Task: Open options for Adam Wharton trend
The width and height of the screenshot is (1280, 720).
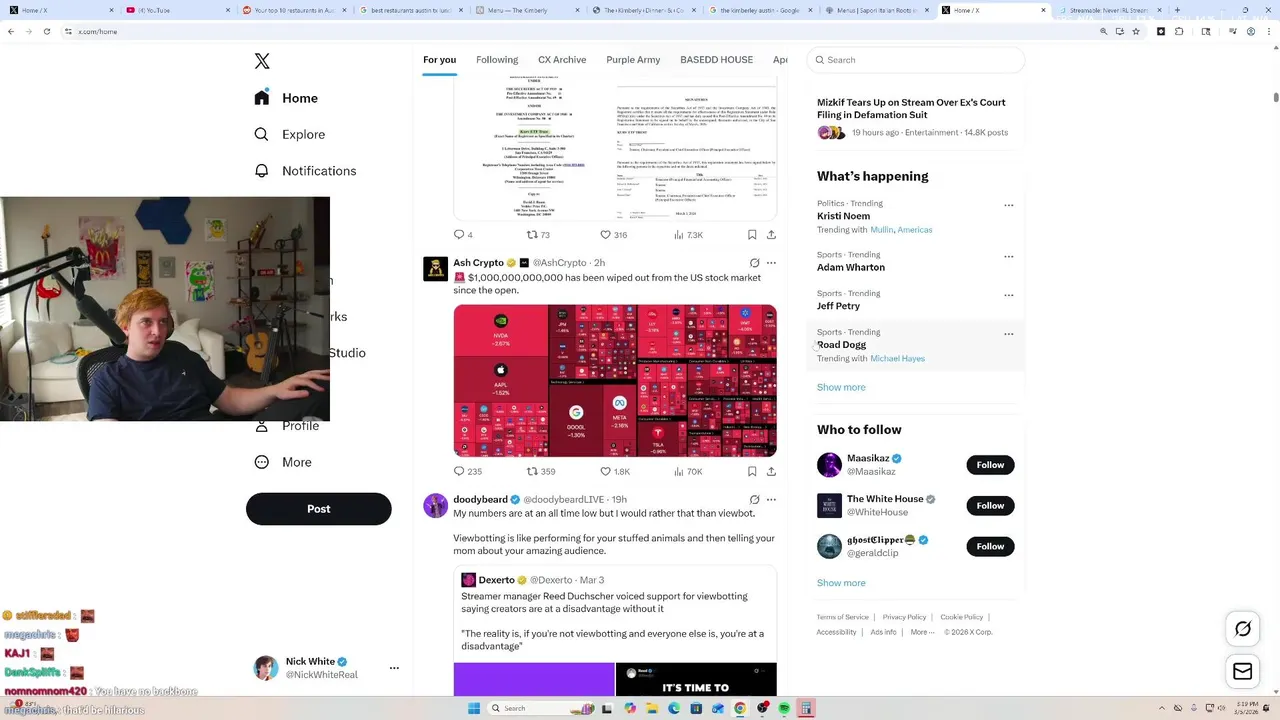Action: [1008, 256]
